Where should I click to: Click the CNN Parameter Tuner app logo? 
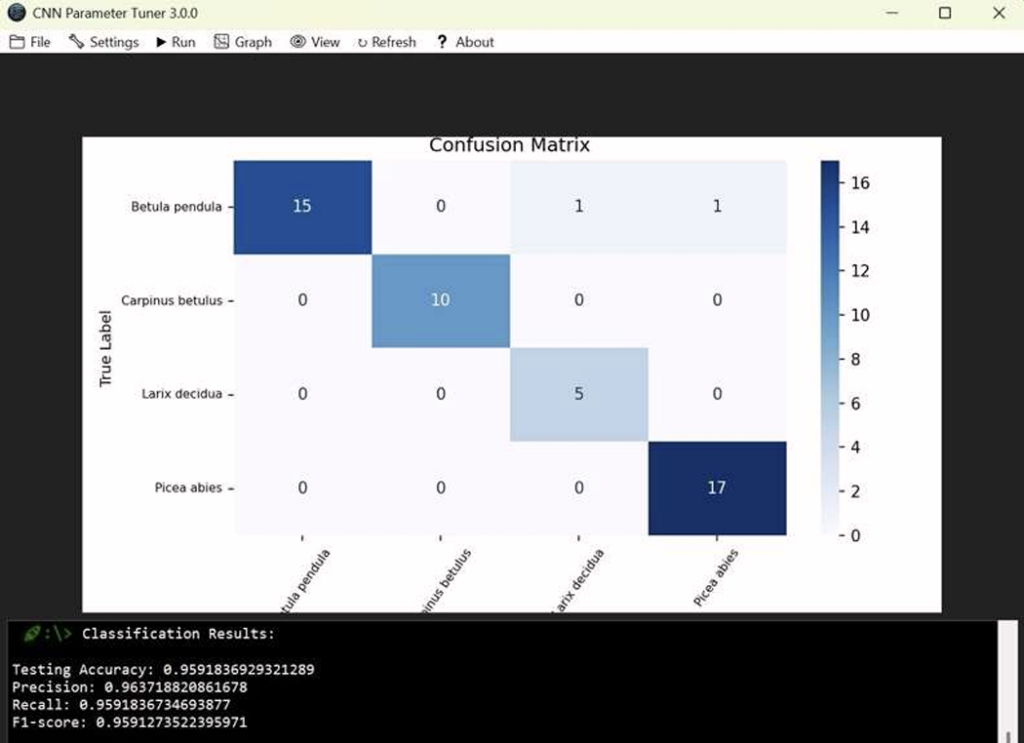(x=16, y=13)
